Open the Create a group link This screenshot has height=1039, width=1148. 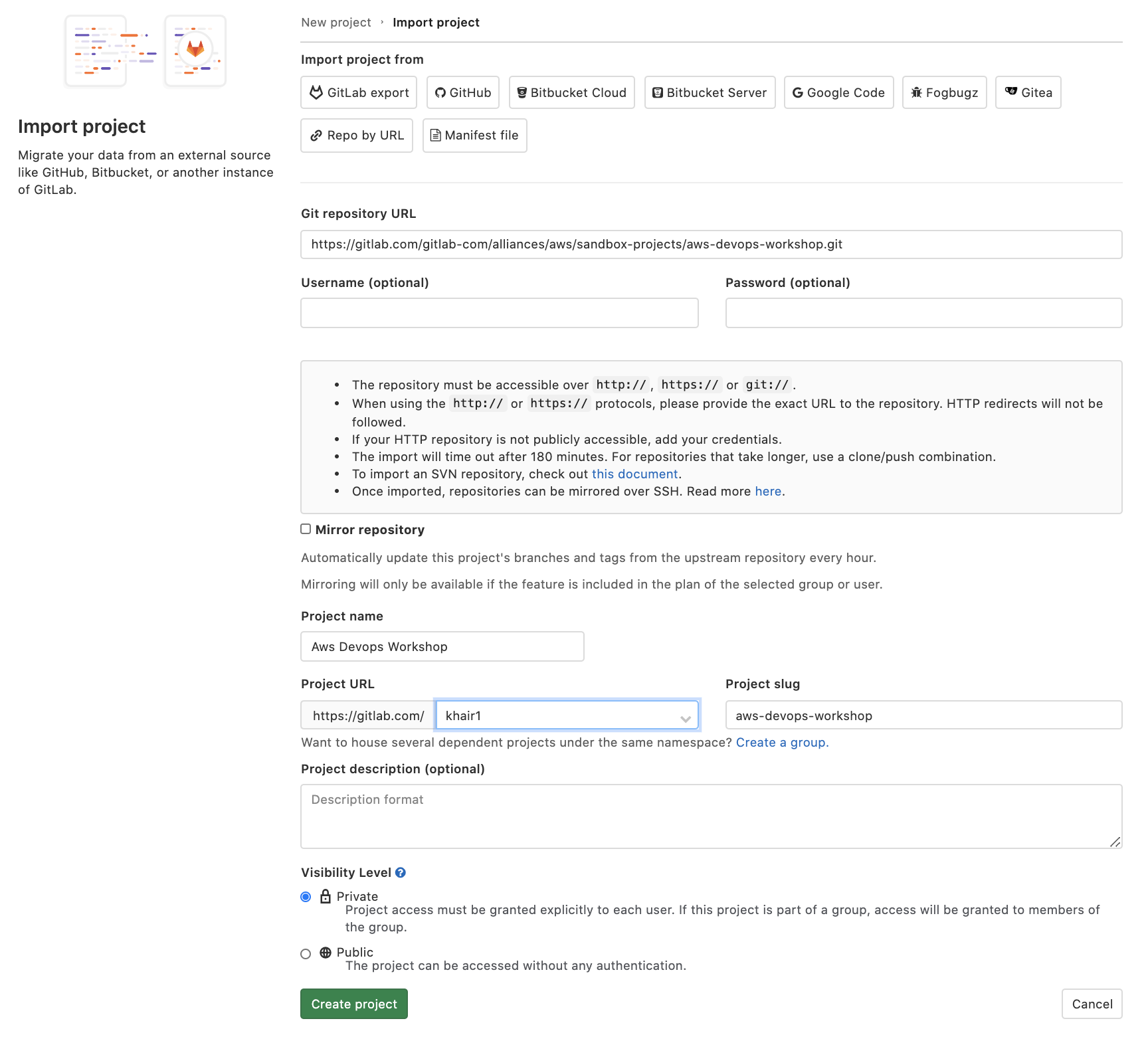click(x=783, y=743)
